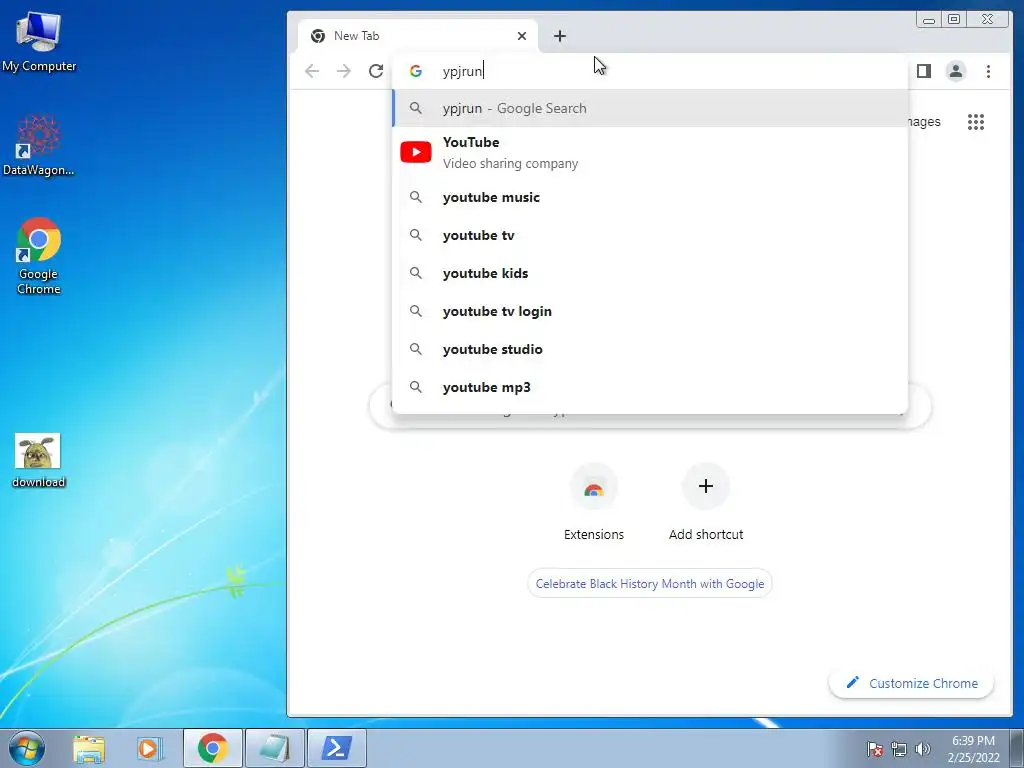Click the Action Center flag tray icon

(875, 749)
